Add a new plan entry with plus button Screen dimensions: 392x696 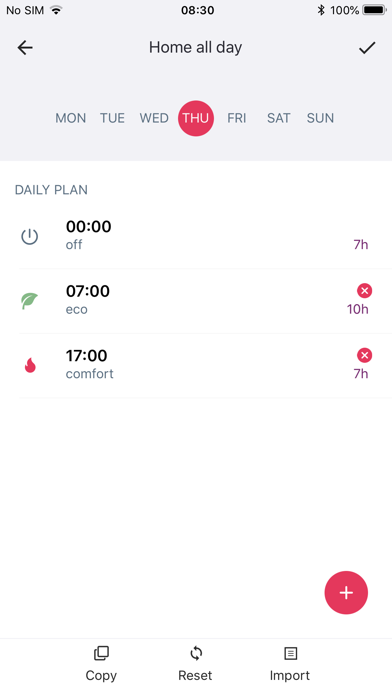(x=346, y=593)
